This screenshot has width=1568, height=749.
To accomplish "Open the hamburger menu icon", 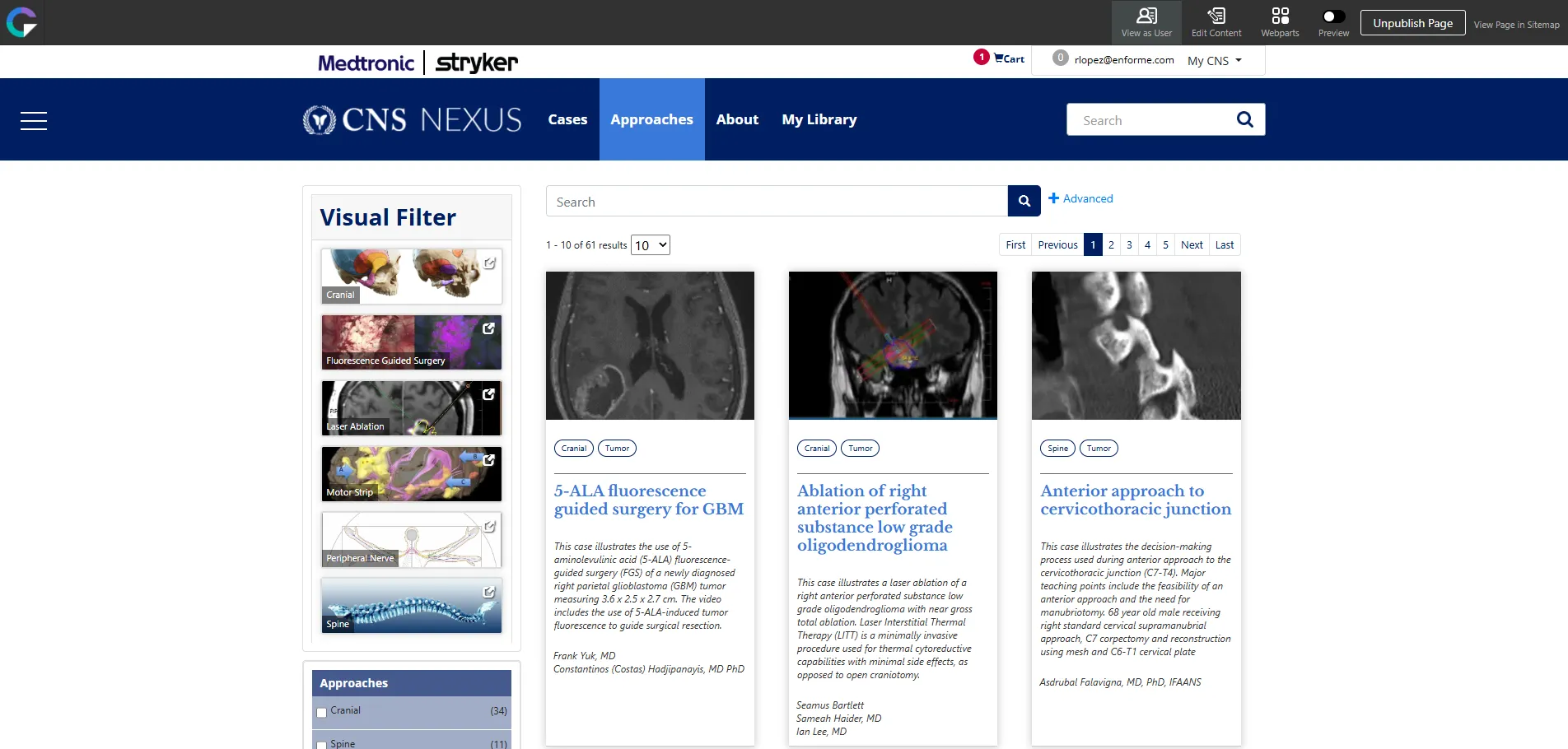I will (34, 121).
